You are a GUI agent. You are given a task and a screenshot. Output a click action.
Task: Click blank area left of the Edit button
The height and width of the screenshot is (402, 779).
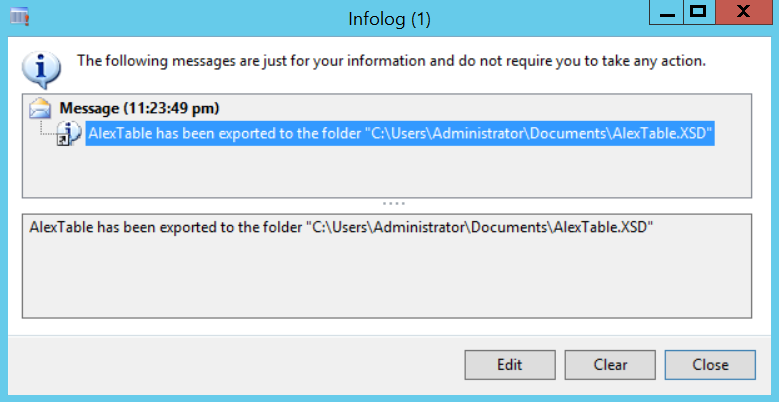[240, 365]
